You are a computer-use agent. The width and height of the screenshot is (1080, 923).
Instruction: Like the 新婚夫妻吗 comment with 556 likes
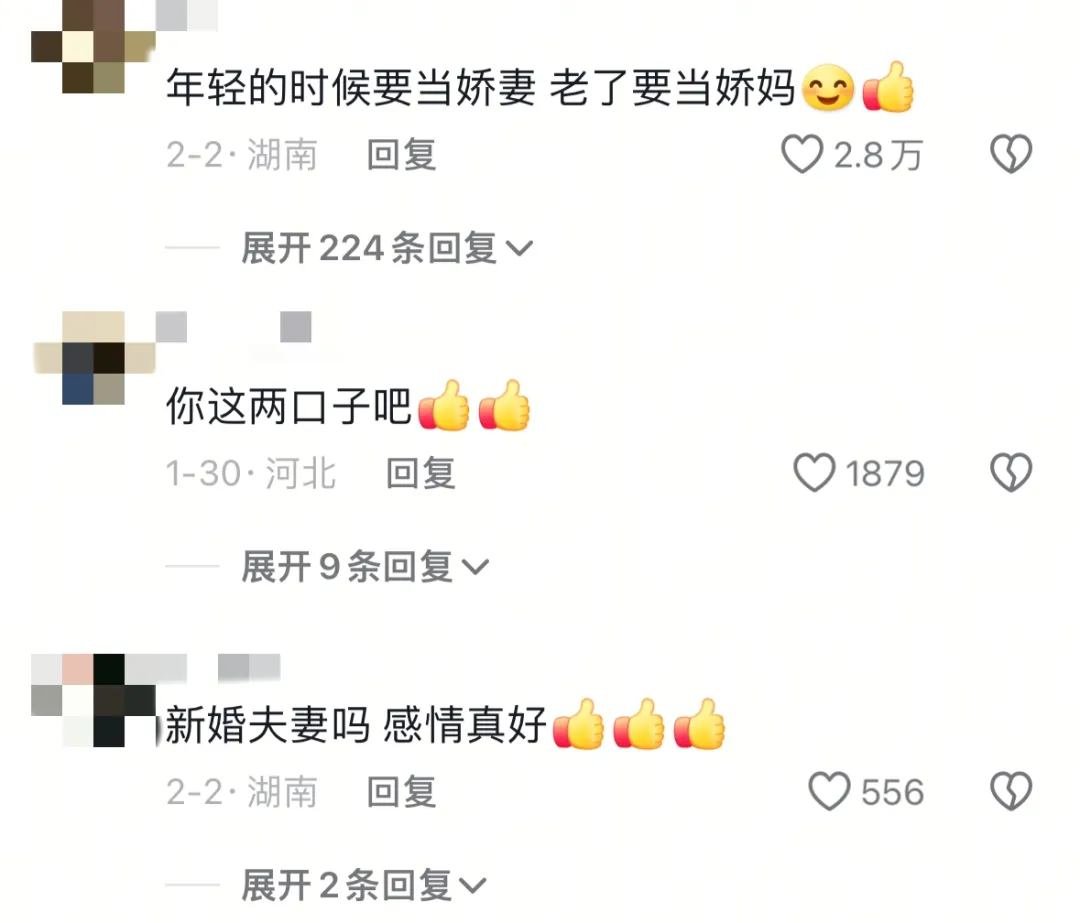click(x=829, y=791)
